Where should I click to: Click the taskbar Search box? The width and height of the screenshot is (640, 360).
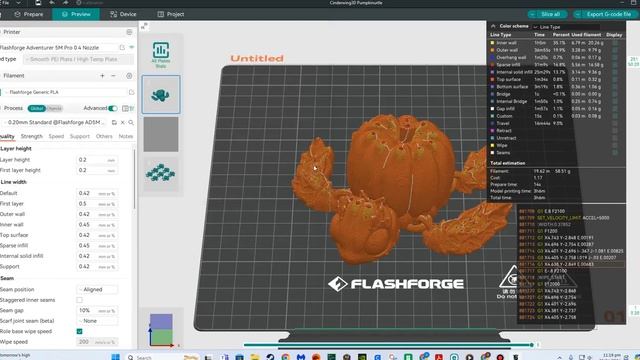pos(162,357)
